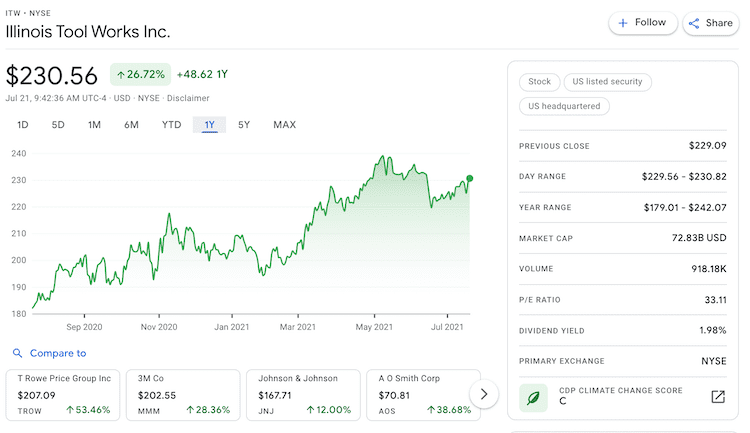Show the MAX price chart
This screenshot has width=750, height=433.
(x=285, y=125)
